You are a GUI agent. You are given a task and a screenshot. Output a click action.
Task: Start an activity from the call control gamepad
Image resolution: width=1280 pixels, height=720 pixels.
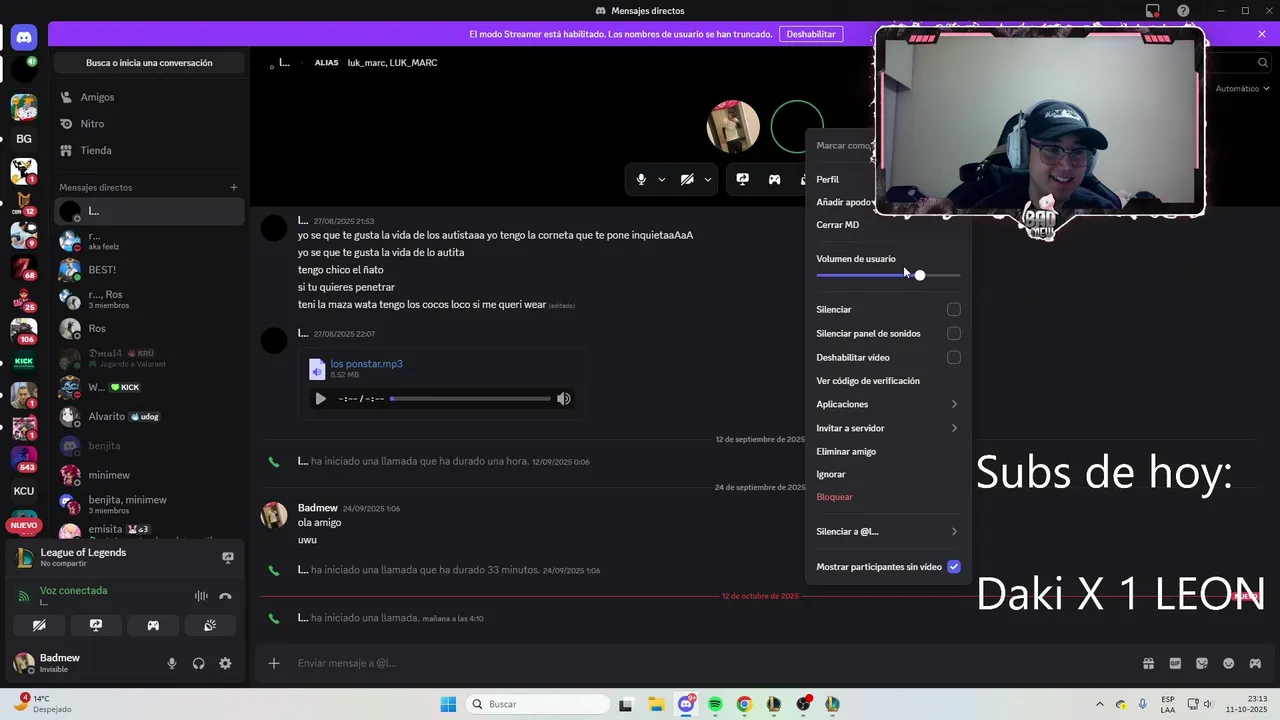click(x=774, y=179)
